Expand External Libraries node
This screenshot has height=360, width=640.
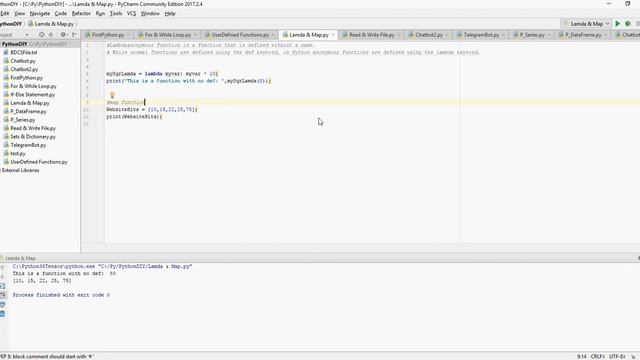point(20,170)
